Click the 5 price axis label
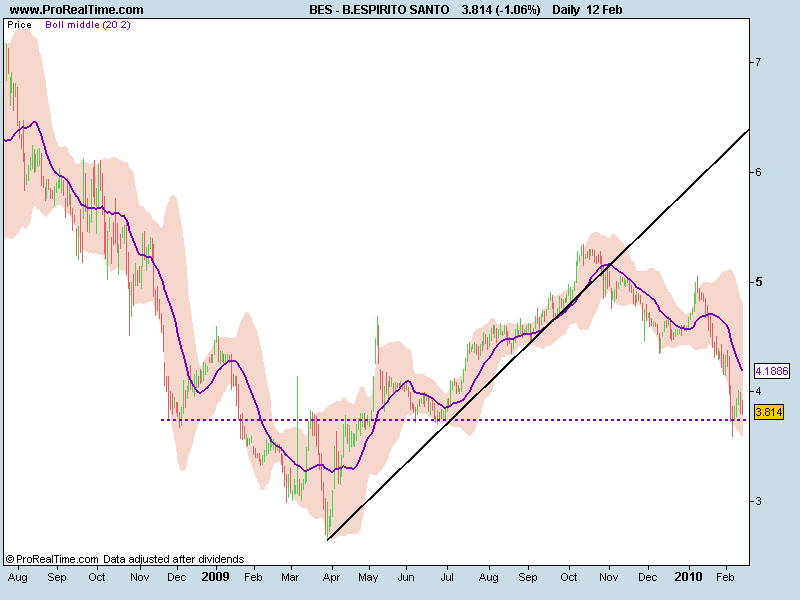800x600 pixels. click(x=759, y=282)
